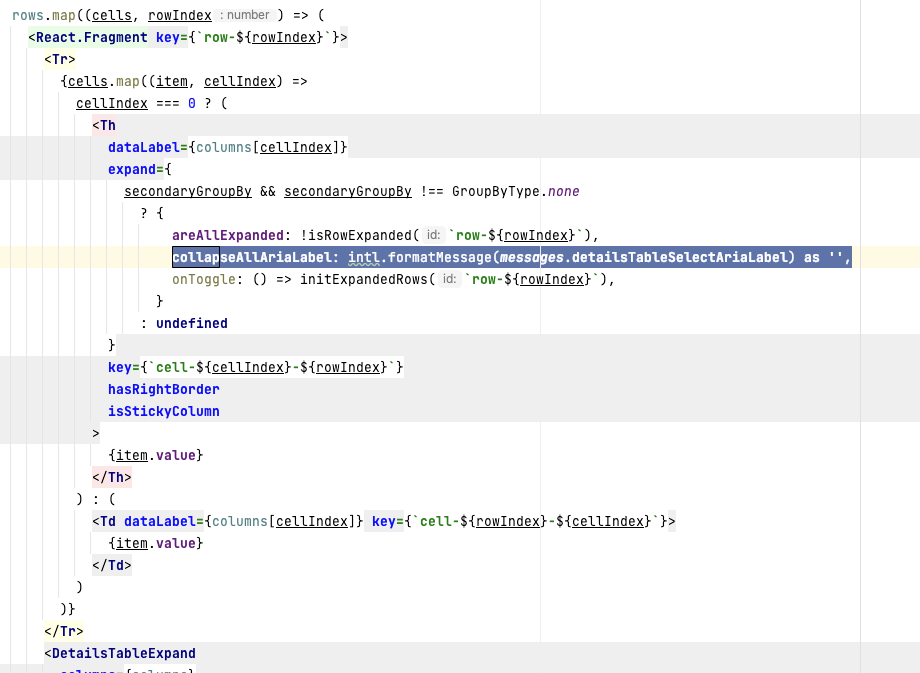Select the Th opening tag

(x=106, y=124)
